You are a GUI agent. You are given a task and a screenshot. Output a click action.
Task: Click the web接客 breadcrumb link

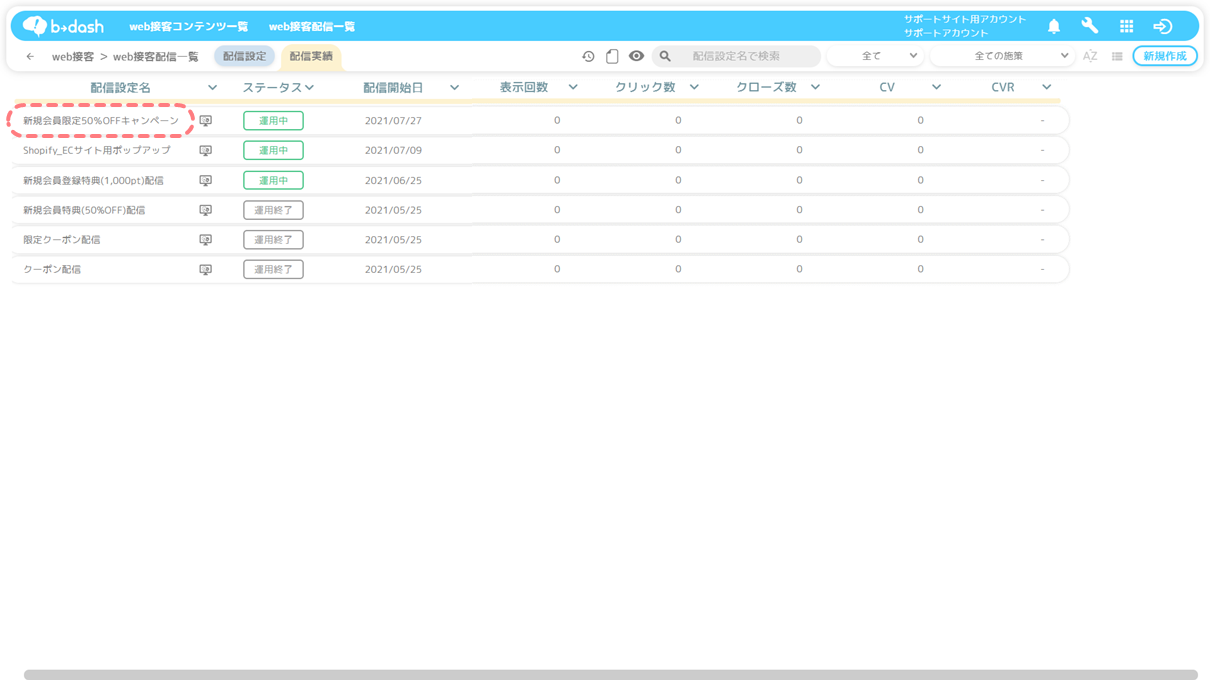73,57
